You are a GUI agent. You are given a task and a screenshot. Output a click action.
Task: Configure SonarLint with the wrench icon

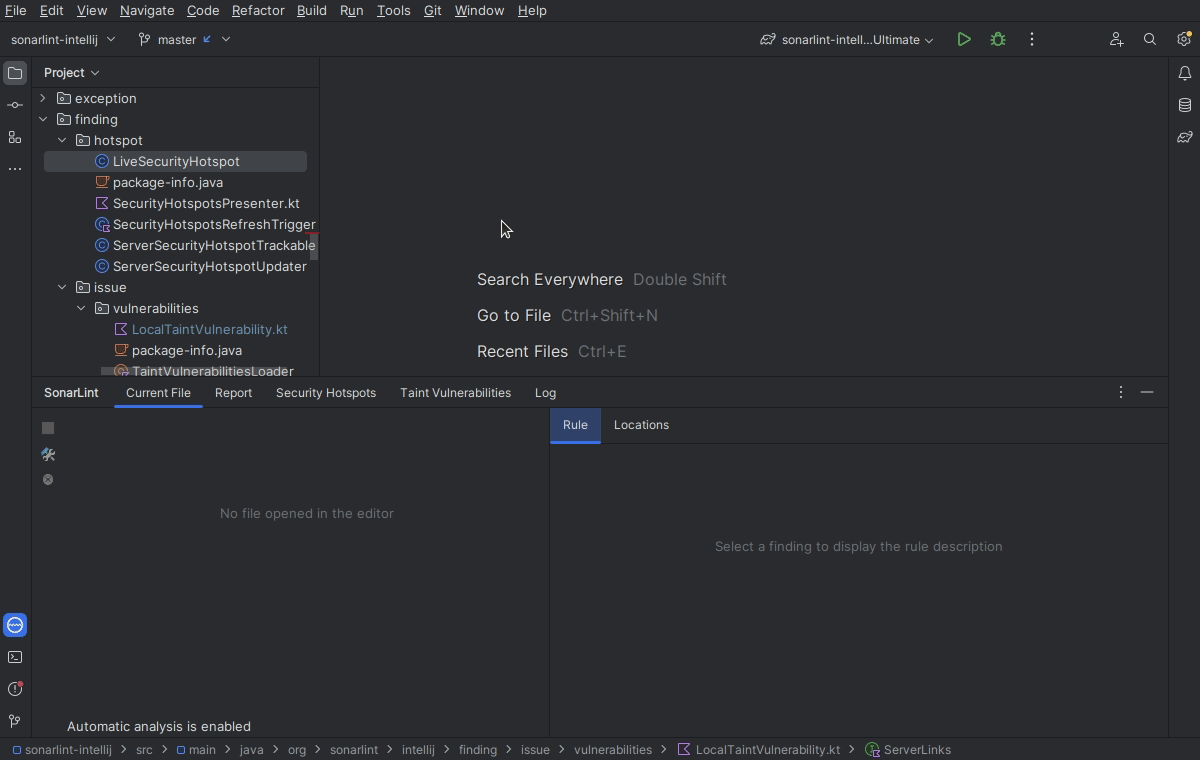[x=47, y=455]
